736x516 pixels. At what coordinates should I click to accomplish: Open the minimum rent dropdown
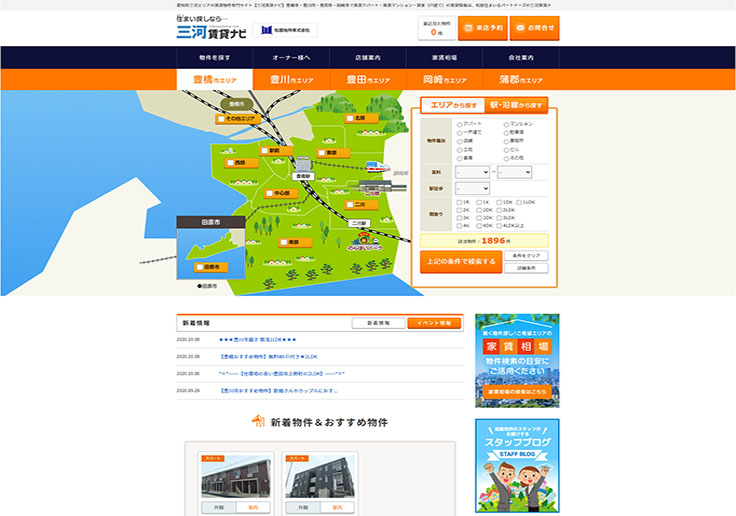pyautogui.click(x=471, y=172)
